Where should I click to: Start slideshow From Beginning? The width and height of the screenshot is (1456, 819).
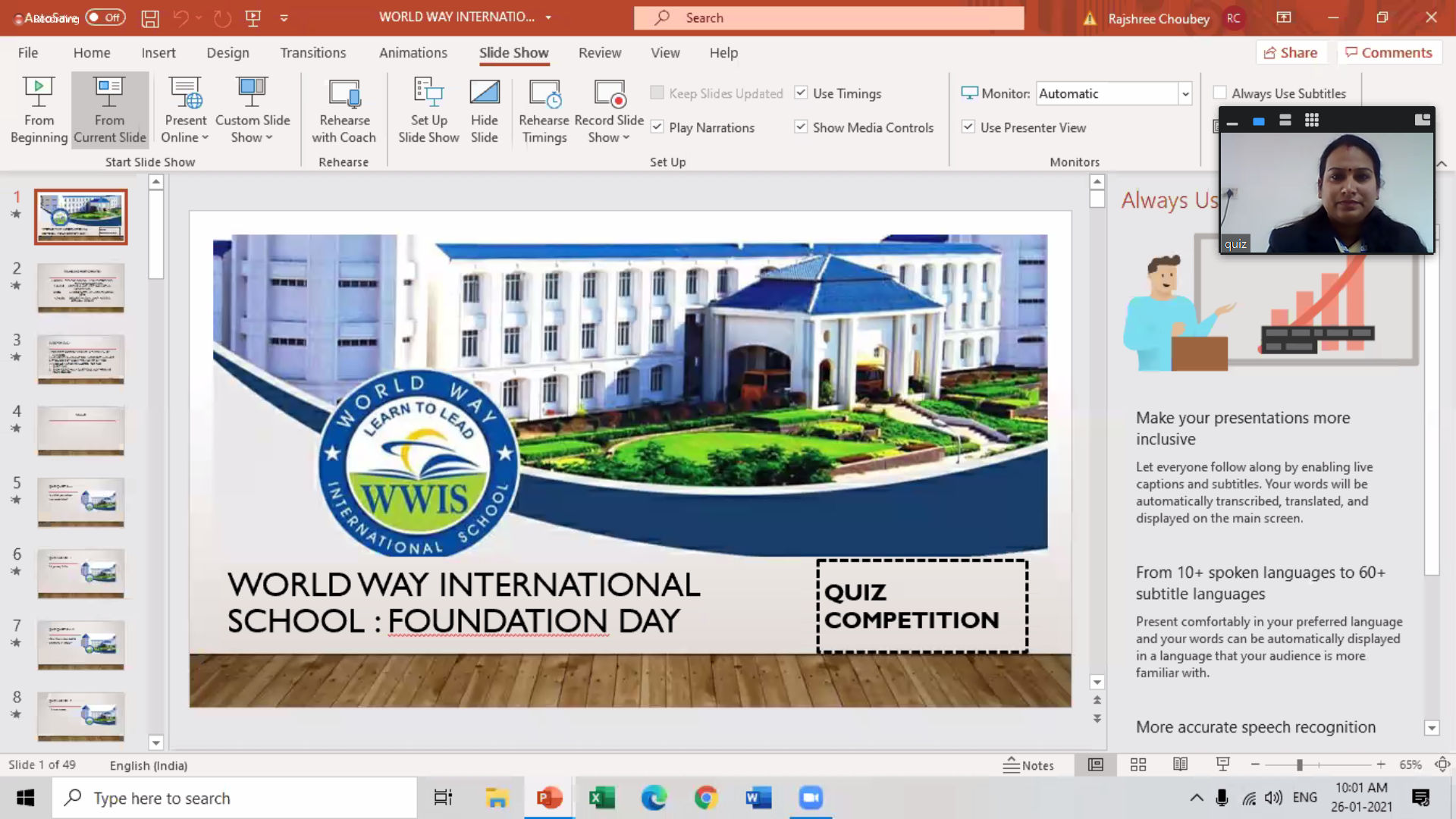[x=39, y=110]
